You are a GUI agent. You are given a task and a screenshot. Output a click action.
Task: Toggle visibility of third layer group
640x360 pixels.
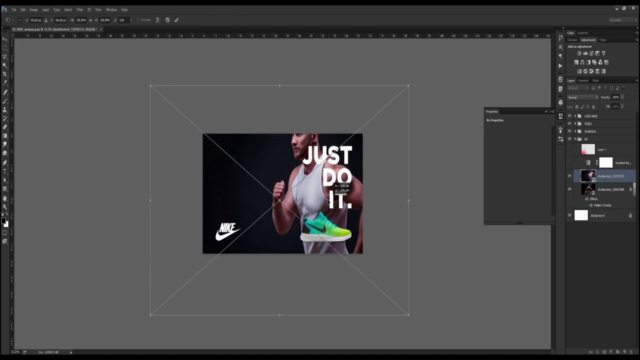pos(570,131)
